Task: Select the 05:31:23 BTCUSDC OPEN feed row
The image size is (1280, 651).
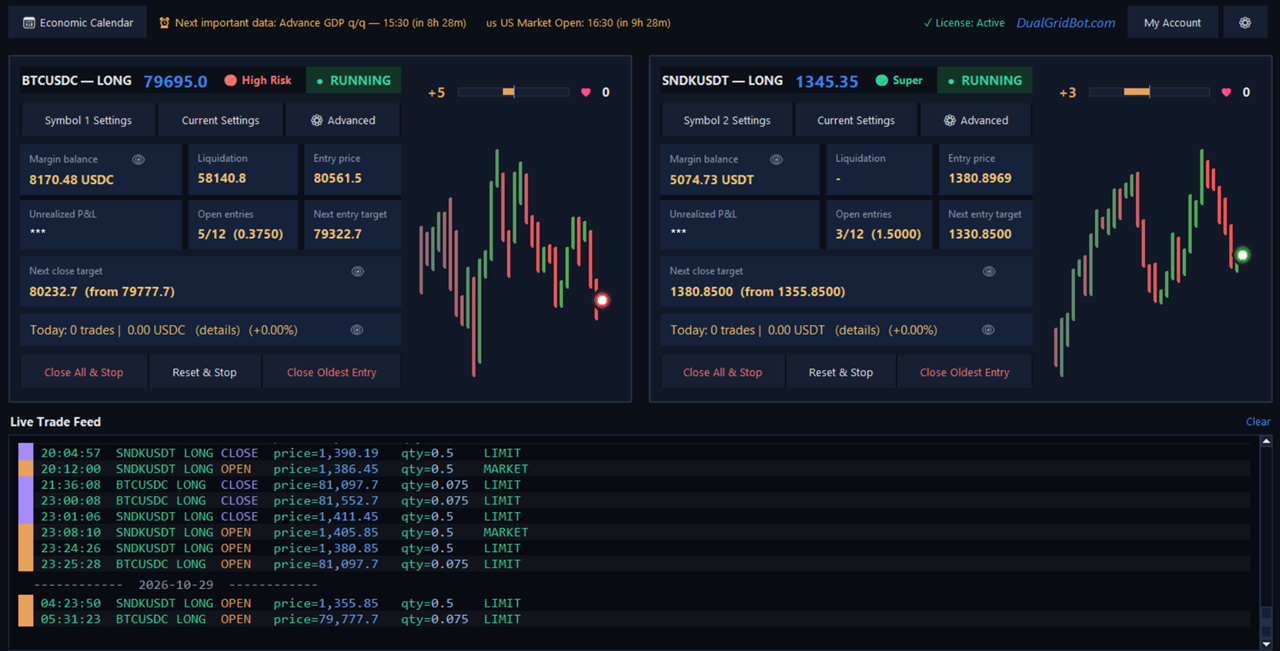Action: tap(634, 619)
